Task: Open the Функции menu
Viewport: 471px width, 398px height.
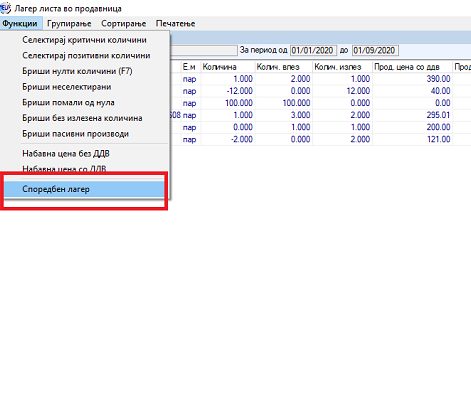Action: point(21,24)
